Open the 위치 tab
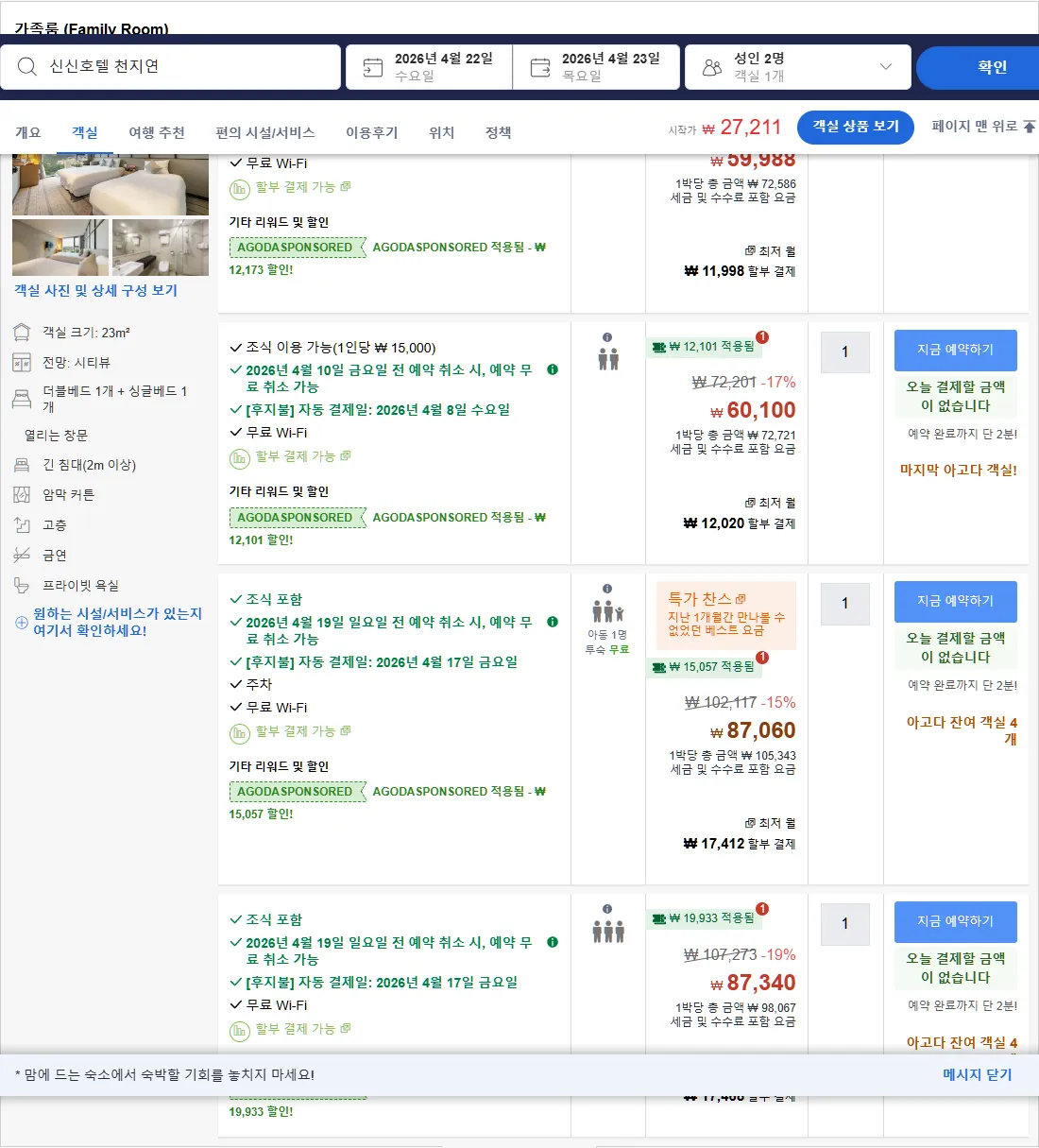The height and width of the screenshot is (1148, 1039). click(x=441, y=133)
